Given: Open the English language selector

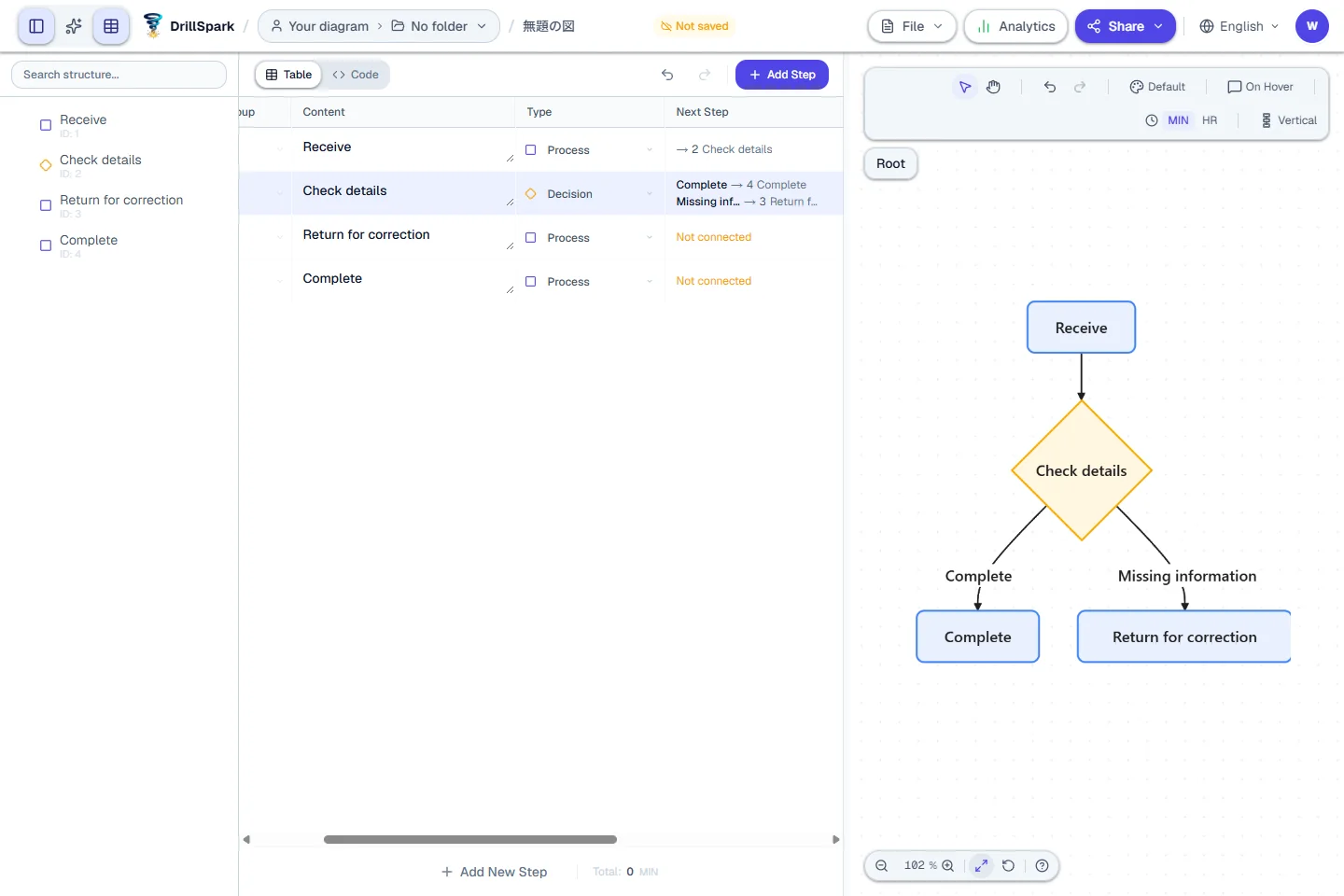Looking at the screenshot, I should [x=1239, y=26].
